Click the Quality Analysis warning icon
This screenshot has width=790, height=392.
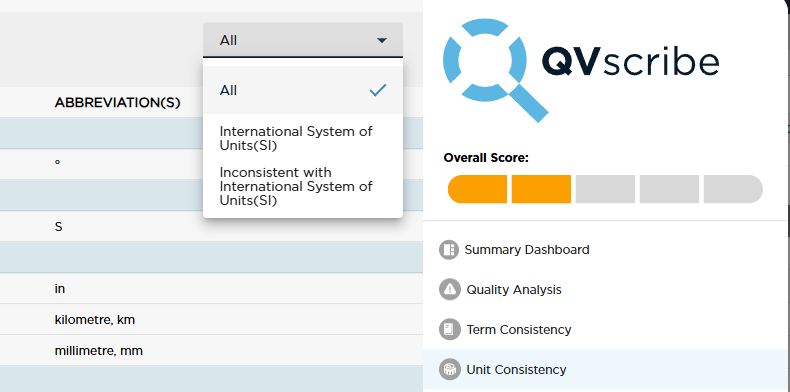pos(449,290)
